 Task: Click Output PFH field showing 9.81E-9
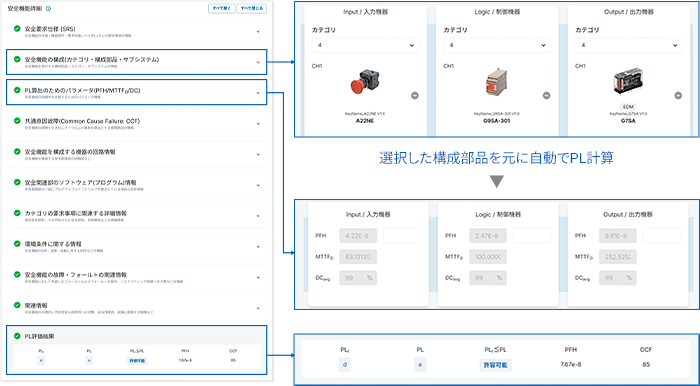point(618,236)
